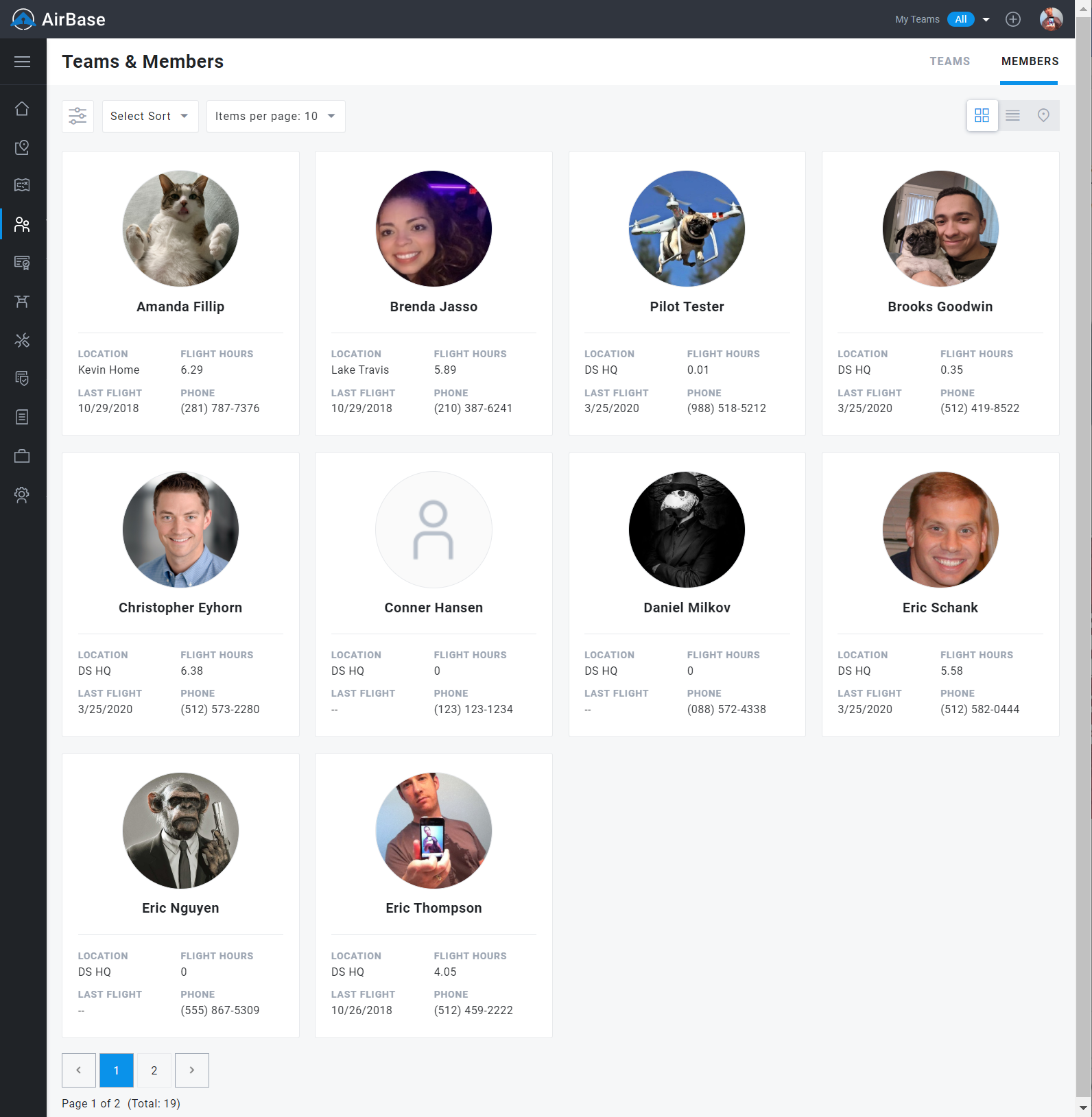Click the name Eric Thompson
This screenshot has width=1092, height=1117.
(434, 908)
